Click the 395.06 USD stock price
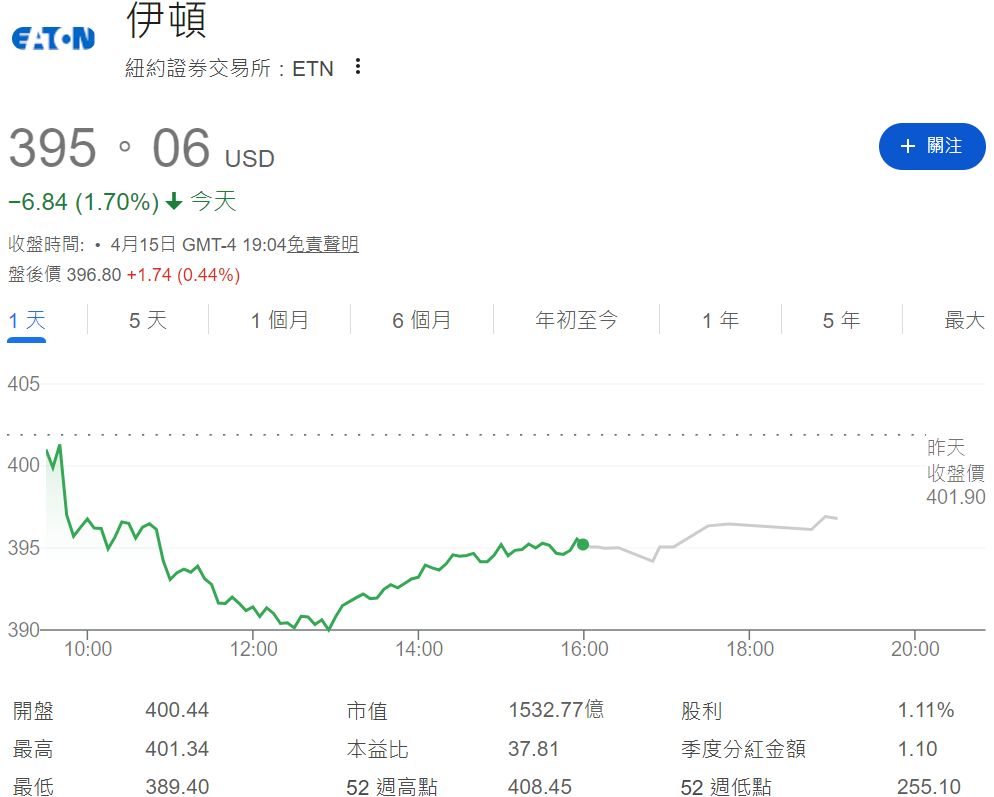994x797 pixels. (140, 149)
